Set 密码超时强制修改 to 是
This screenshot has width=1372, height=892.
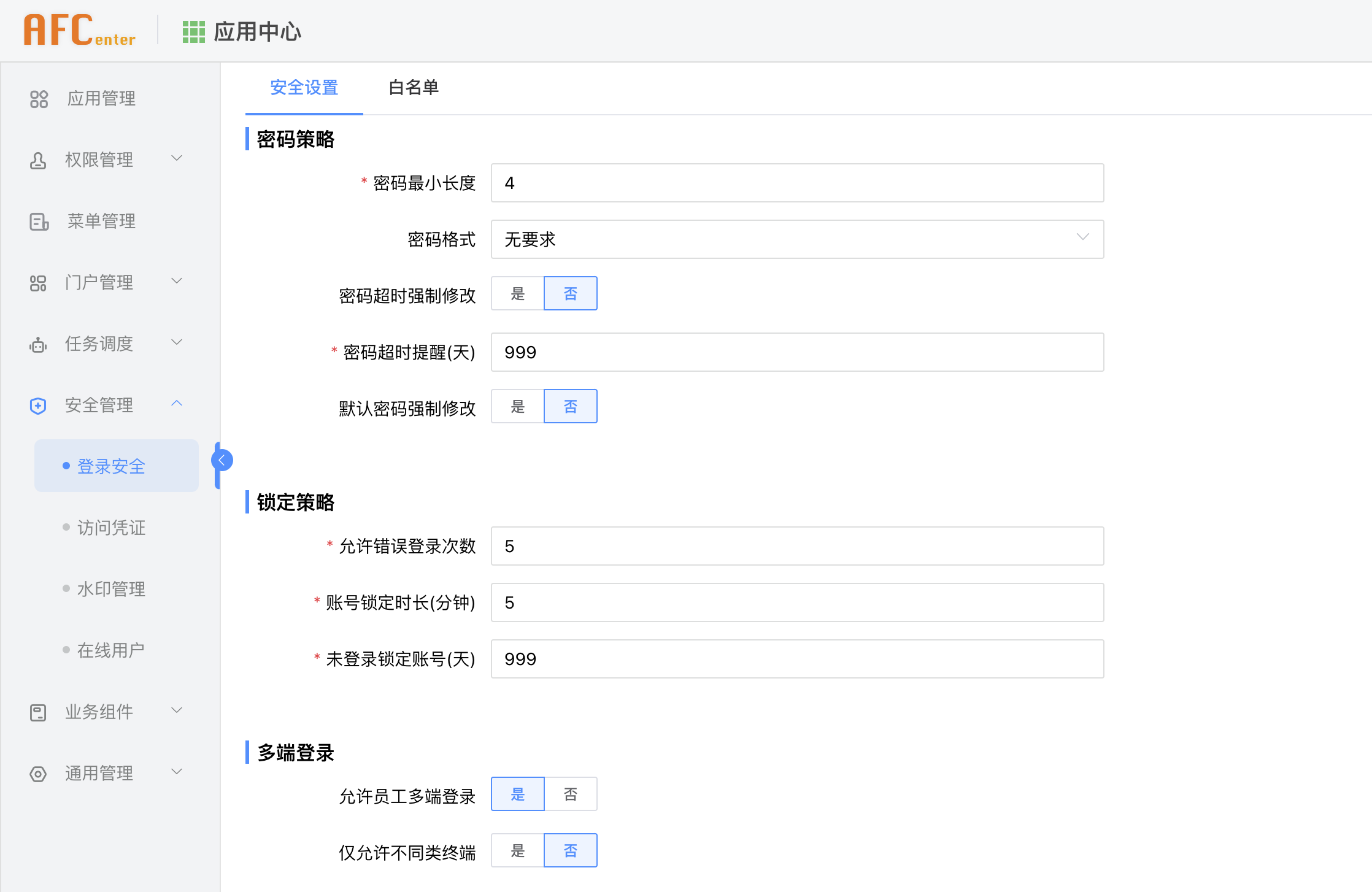517,293
